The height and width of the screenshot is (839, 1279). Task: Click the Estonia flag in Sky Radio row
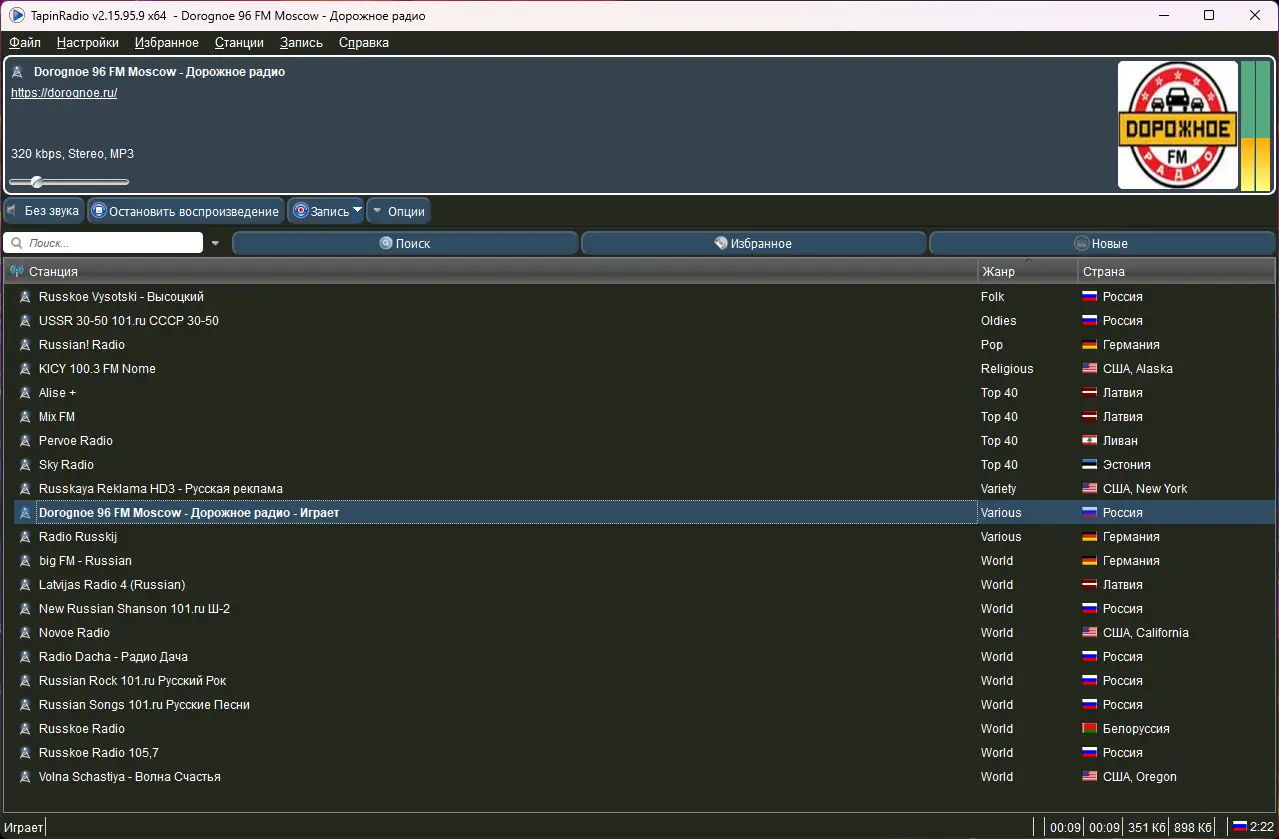coord(1090,465)
